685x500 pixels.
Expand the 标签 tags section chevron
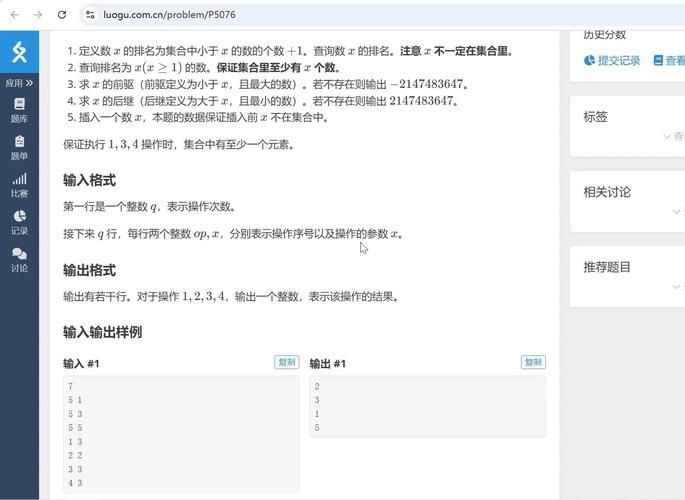click(x=667, y=136)
